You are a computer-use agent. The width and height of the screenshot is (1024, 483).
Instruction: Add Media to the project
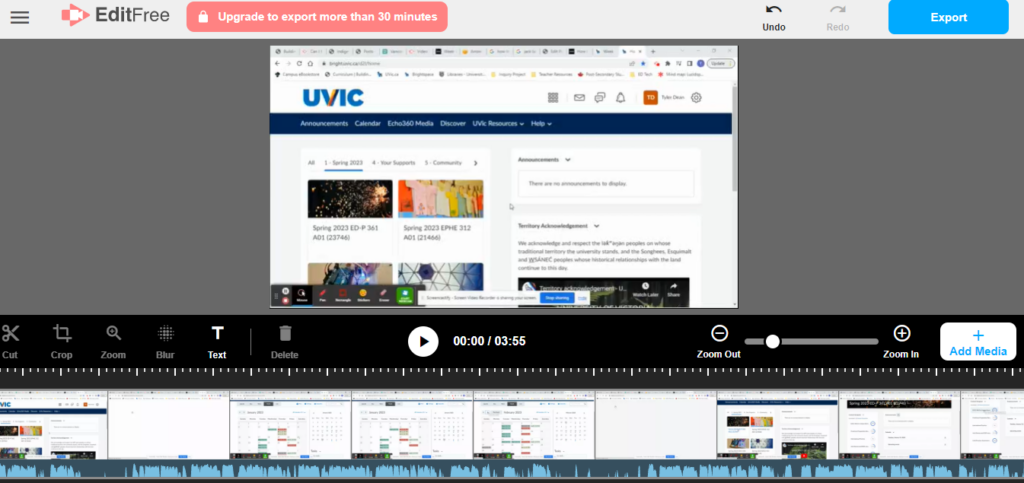(978, 341)
